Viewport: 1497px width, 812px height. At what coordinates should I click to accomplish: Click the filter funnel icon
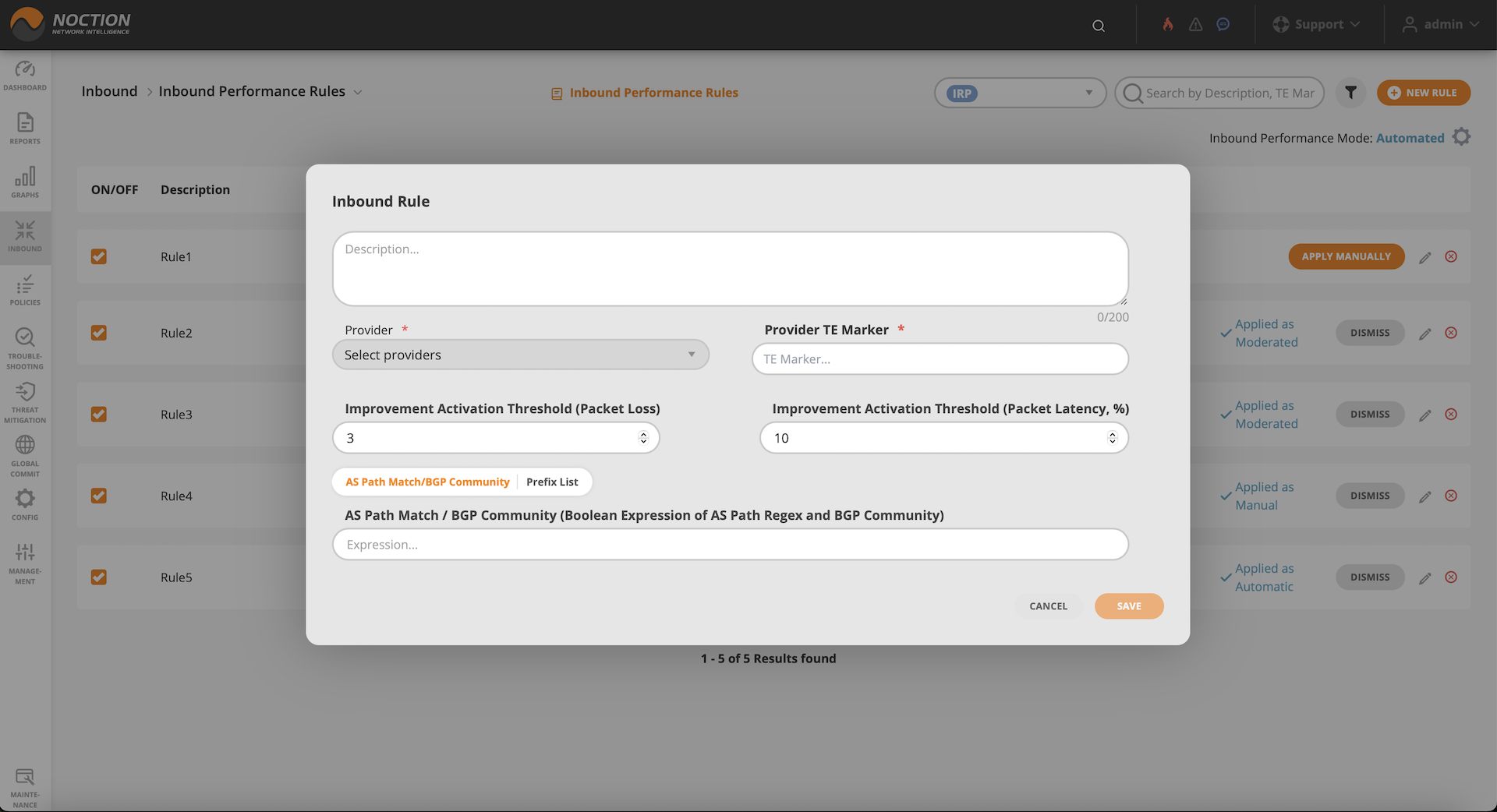pyautogui.click(x=1350, y=93)
